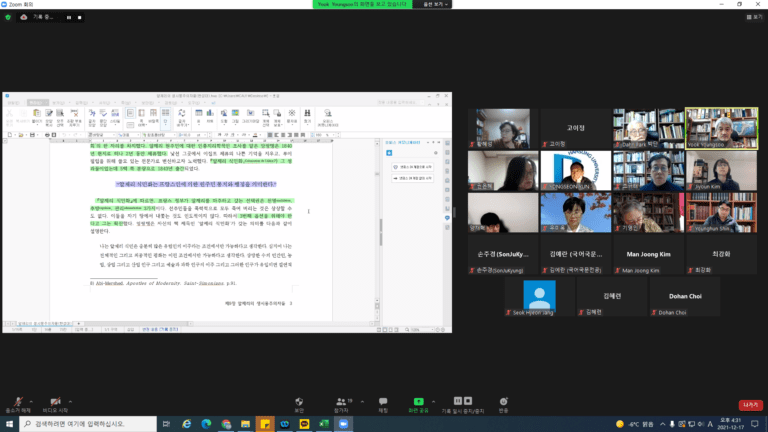Select Dohan Choi participant tile
This screenshot has width=768, height=432.
click(685, 297)
